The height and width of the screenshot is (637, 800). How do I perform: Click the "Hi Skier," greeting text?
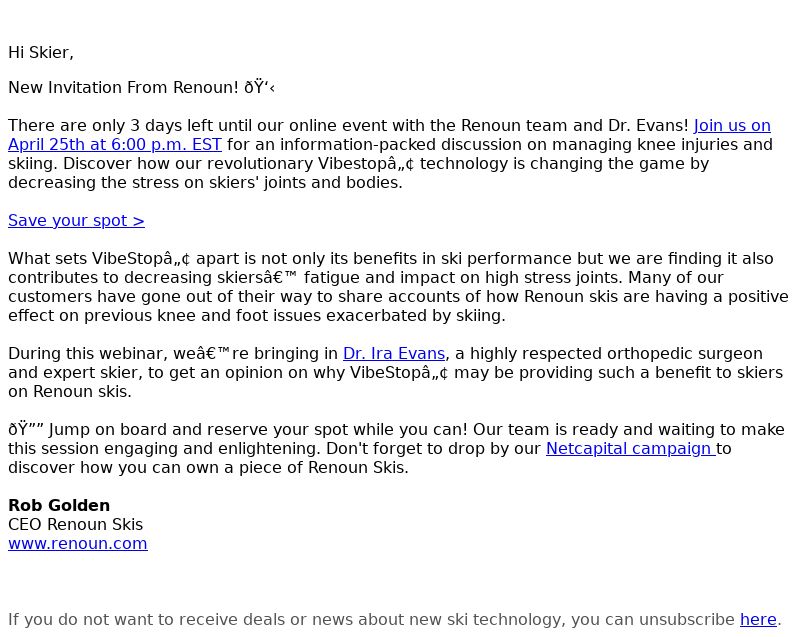click(x=41, y=52)
